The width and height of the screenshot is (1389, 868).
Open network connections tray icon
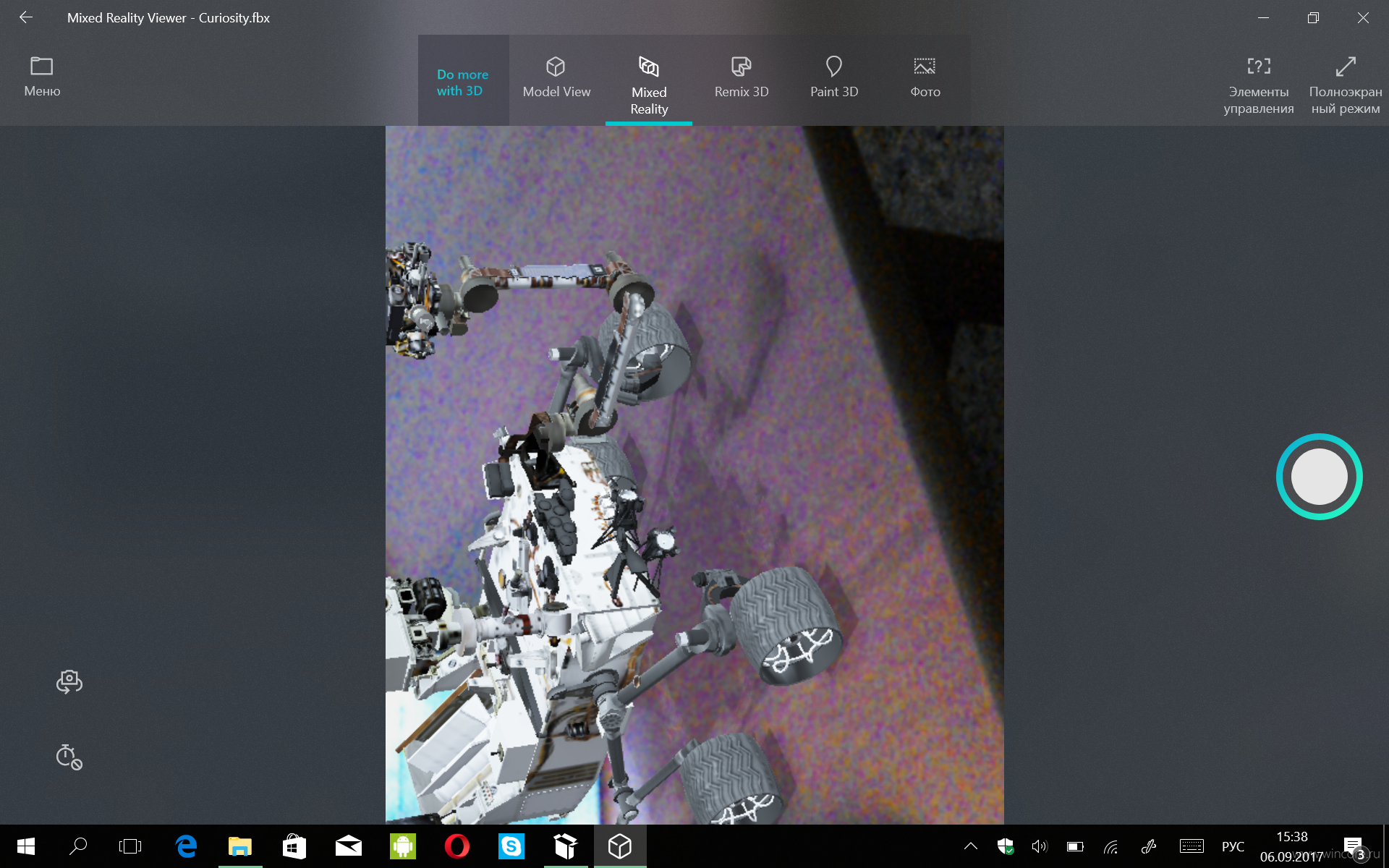[x=1111, y=846]
